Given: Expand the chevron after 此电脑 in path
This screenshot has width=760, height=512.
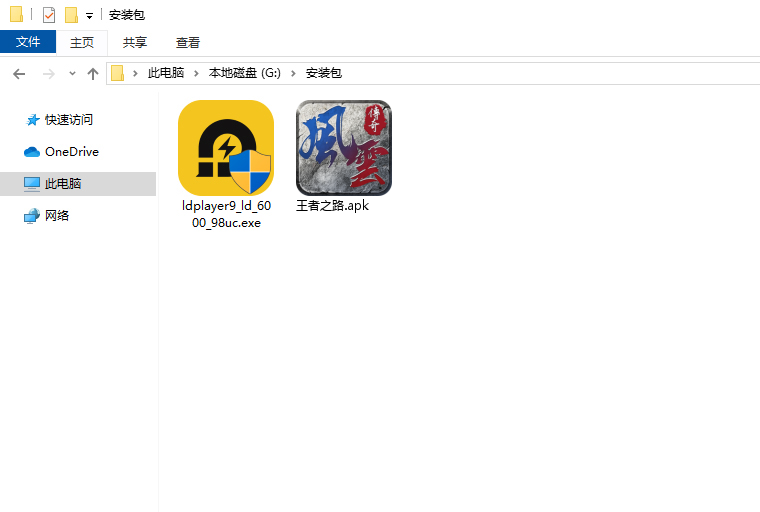Looking at the screenshot, I should pyautogui.click(x=196, y=73).
